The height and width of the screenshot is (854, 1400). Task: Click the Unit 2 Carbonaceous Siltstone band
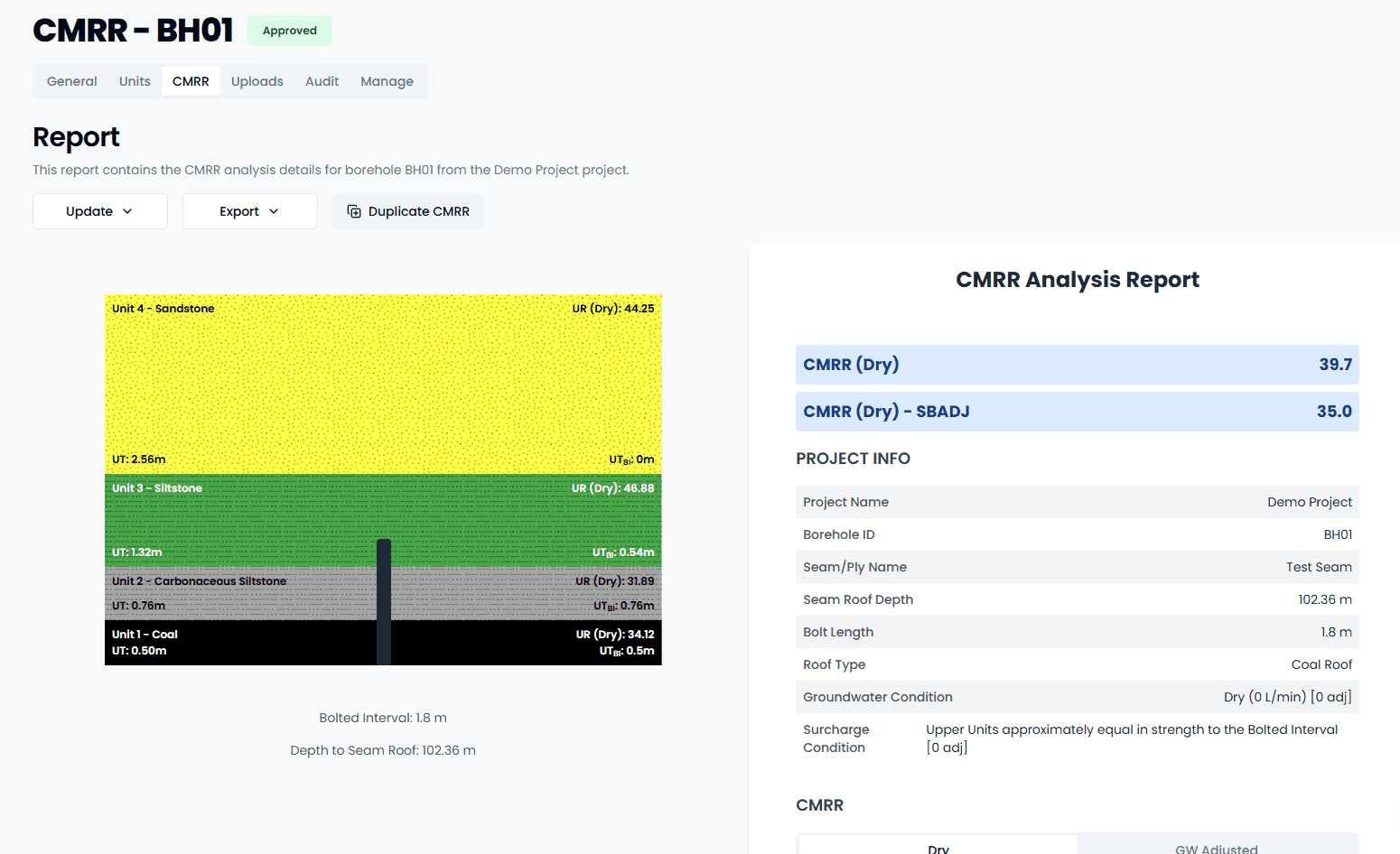271,593
